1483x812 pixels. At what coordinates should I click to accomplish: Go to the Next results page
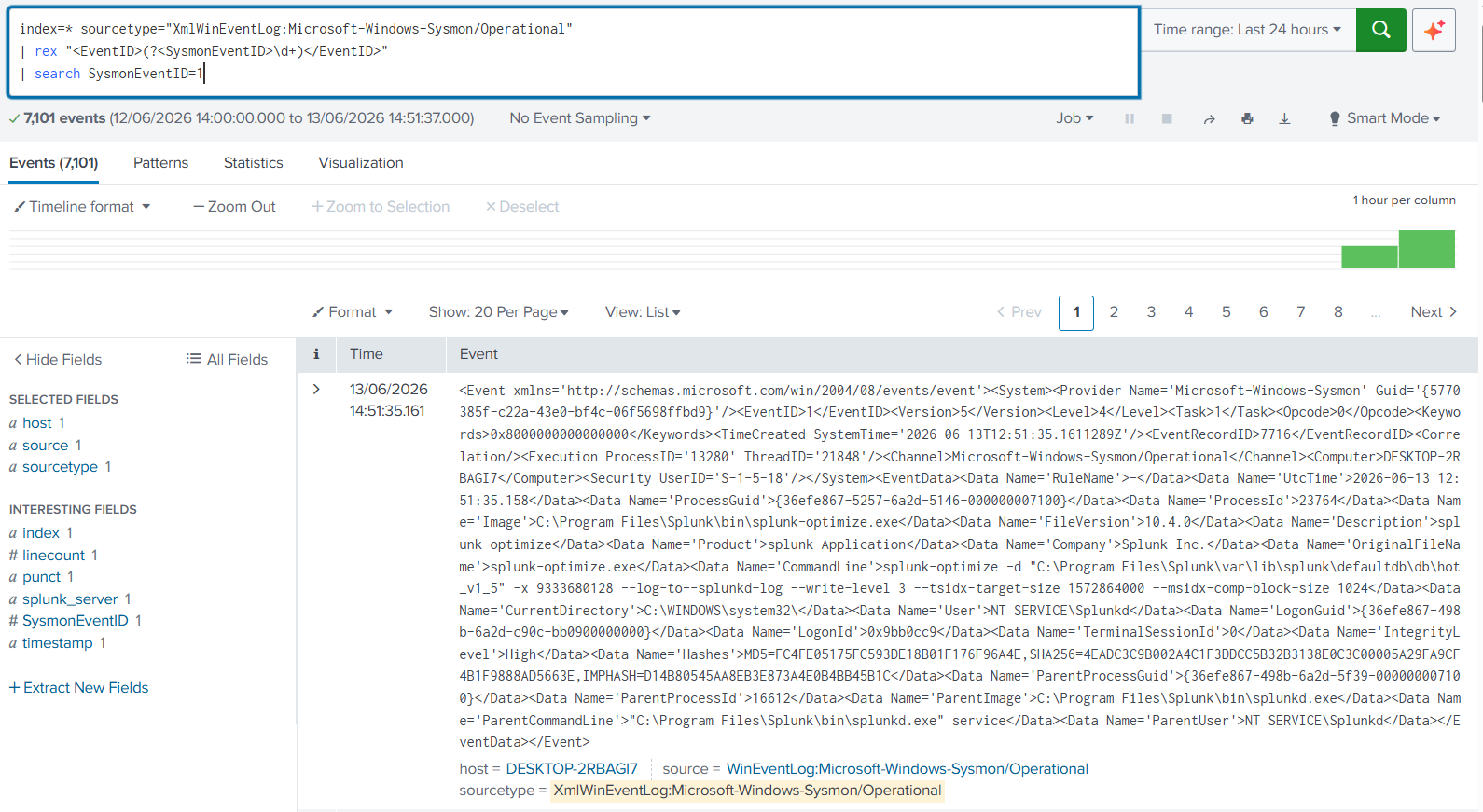[x=1434, y=312]
